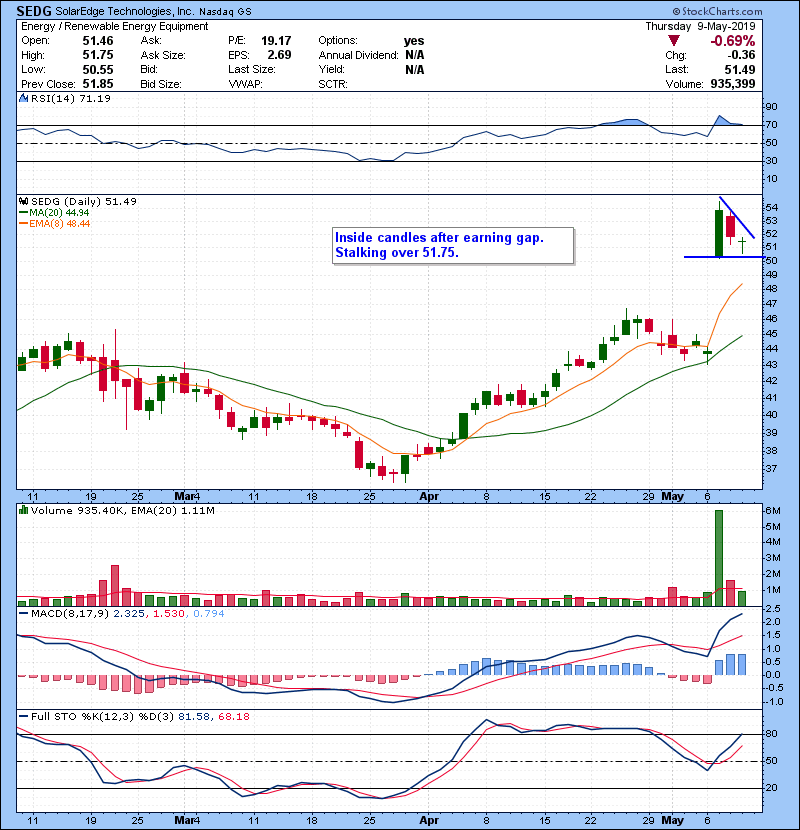Click the EPS value 2.69
The image size is (800, 830).
(x=279, y=55)
